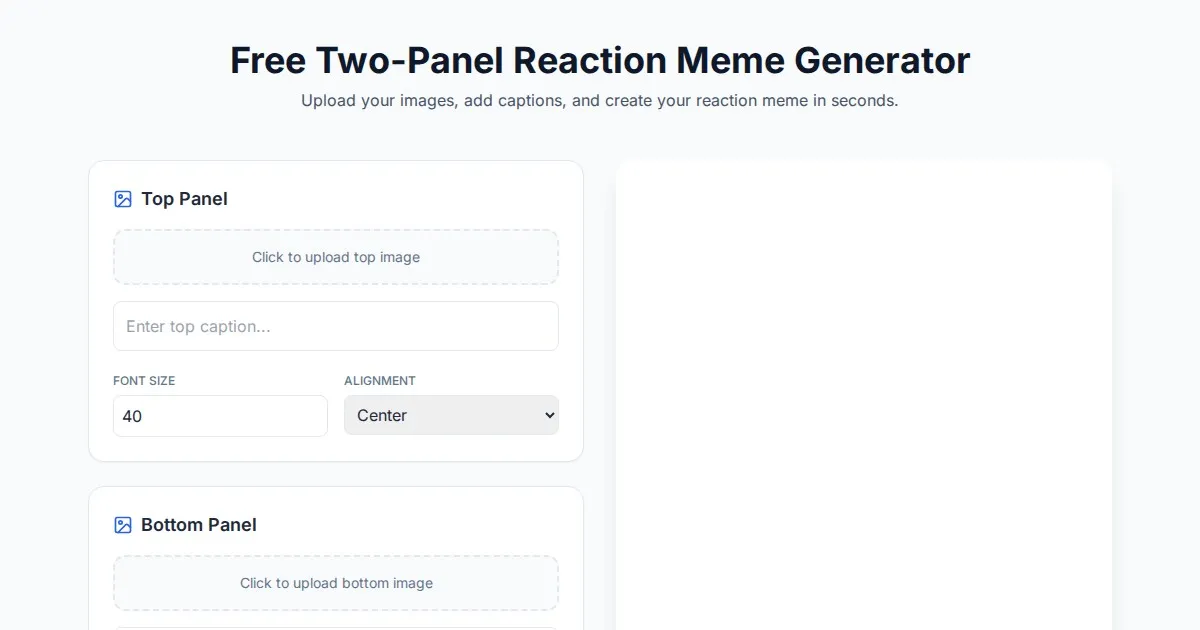Click the 'Center' text in the alignment selector
This screenshot has height=630, width=1200.
pyautogui.click(x=382, y=415)
